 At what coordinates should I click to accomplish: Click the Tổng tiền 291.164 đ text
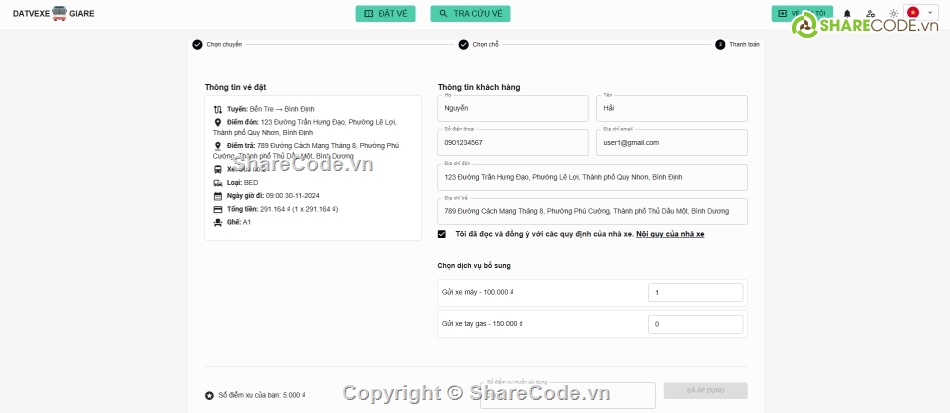[x=282, y=209]
